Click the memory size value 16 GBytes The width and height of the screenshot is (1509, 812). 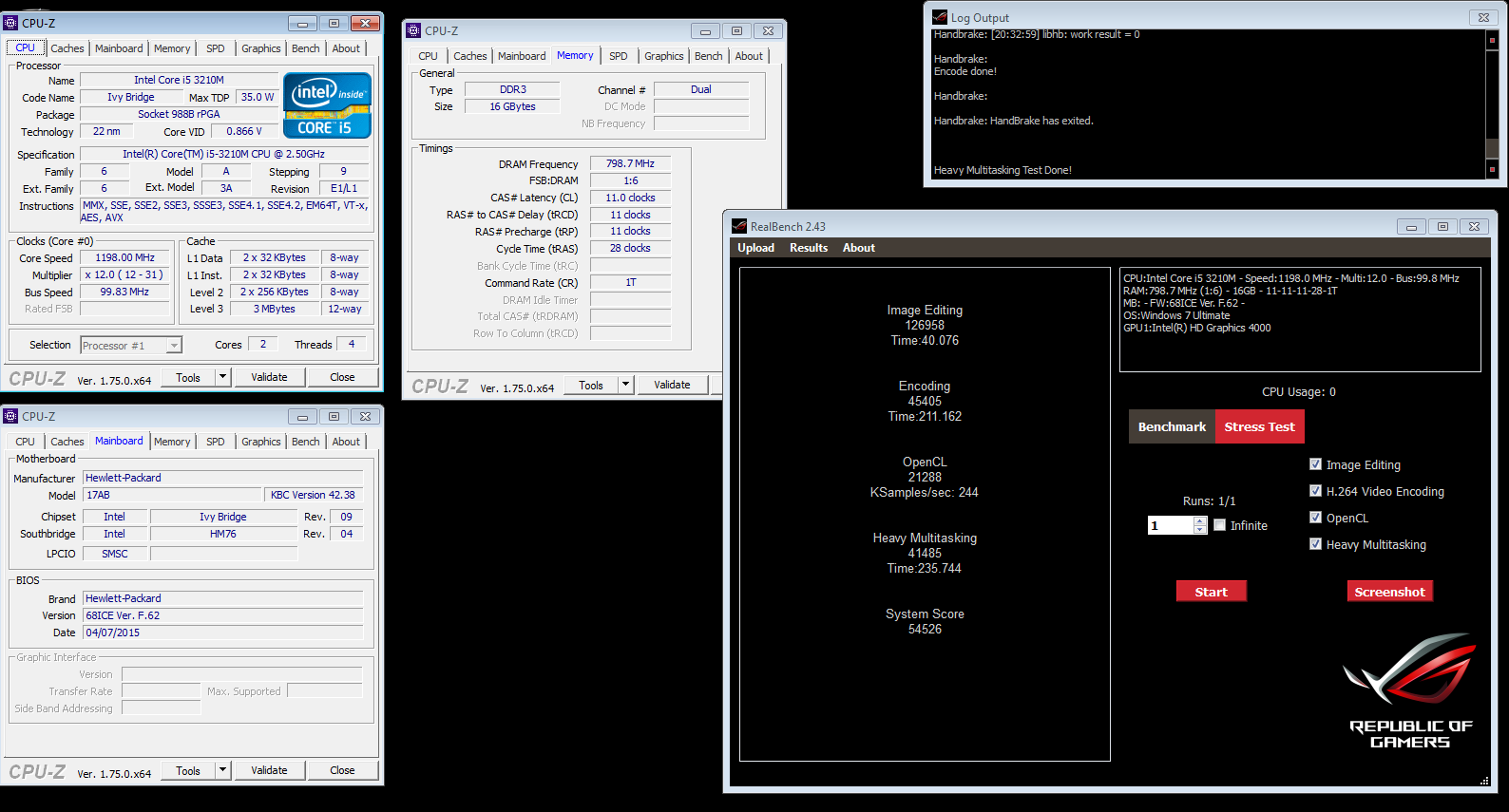coord(512,106)
